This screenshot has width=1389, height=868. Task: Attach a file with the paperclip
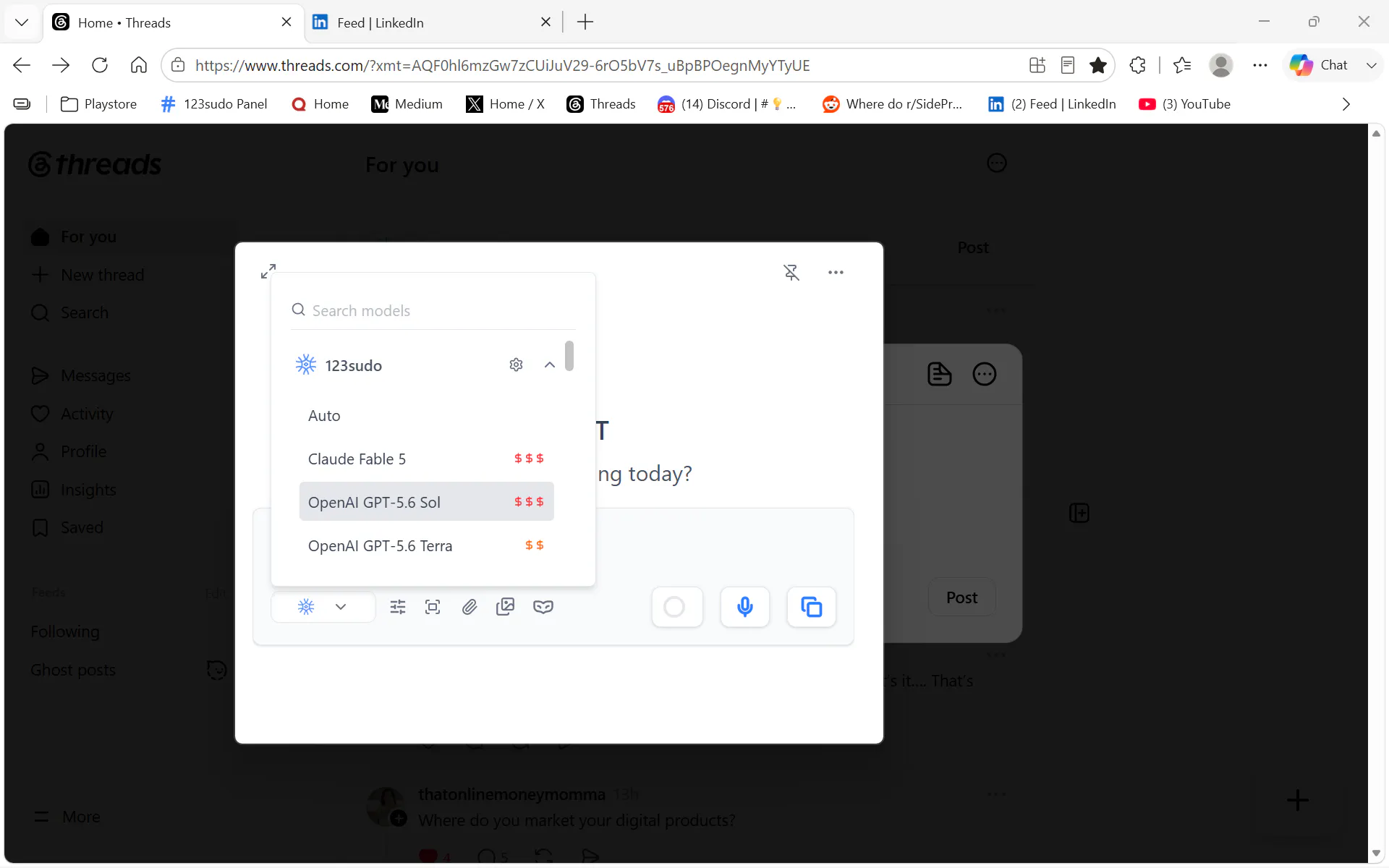click(470, 607)
